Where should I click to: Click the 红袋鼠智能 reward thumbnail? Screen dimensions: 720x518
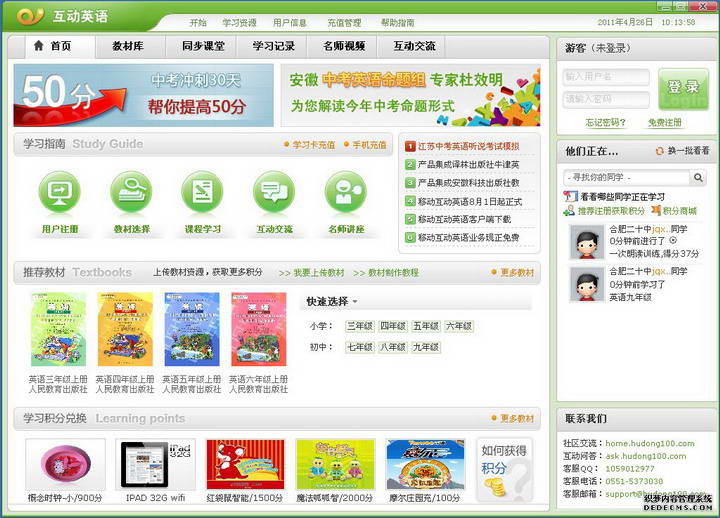coord(245,465)
